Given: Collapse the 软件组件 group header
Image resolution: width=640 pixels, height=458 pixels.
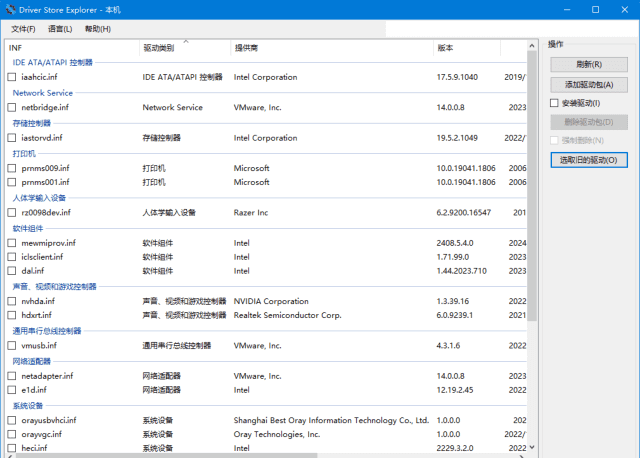Looking at the screenshot, I should point(28,229).
